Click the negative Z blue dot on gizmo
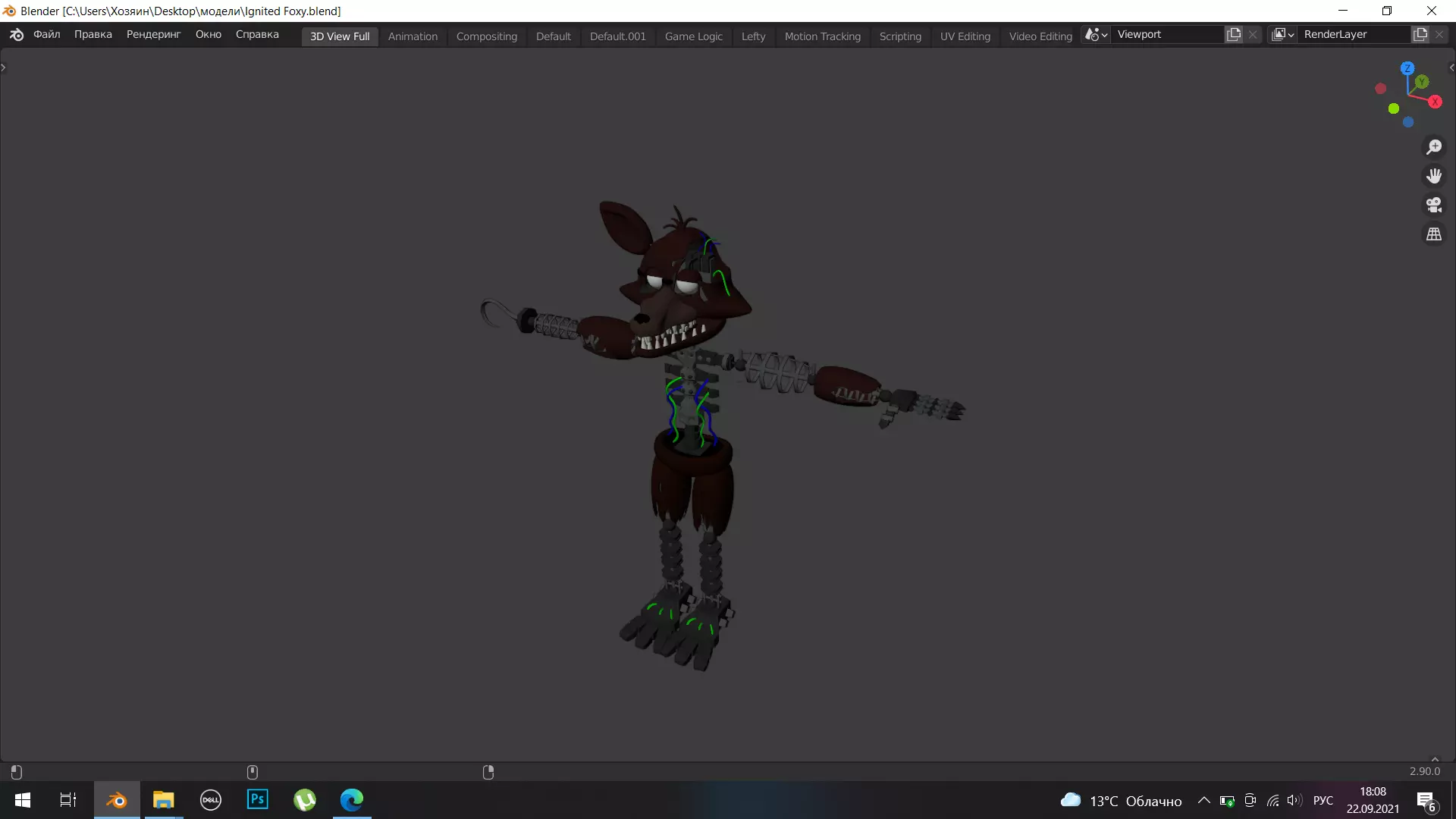 1407,122
